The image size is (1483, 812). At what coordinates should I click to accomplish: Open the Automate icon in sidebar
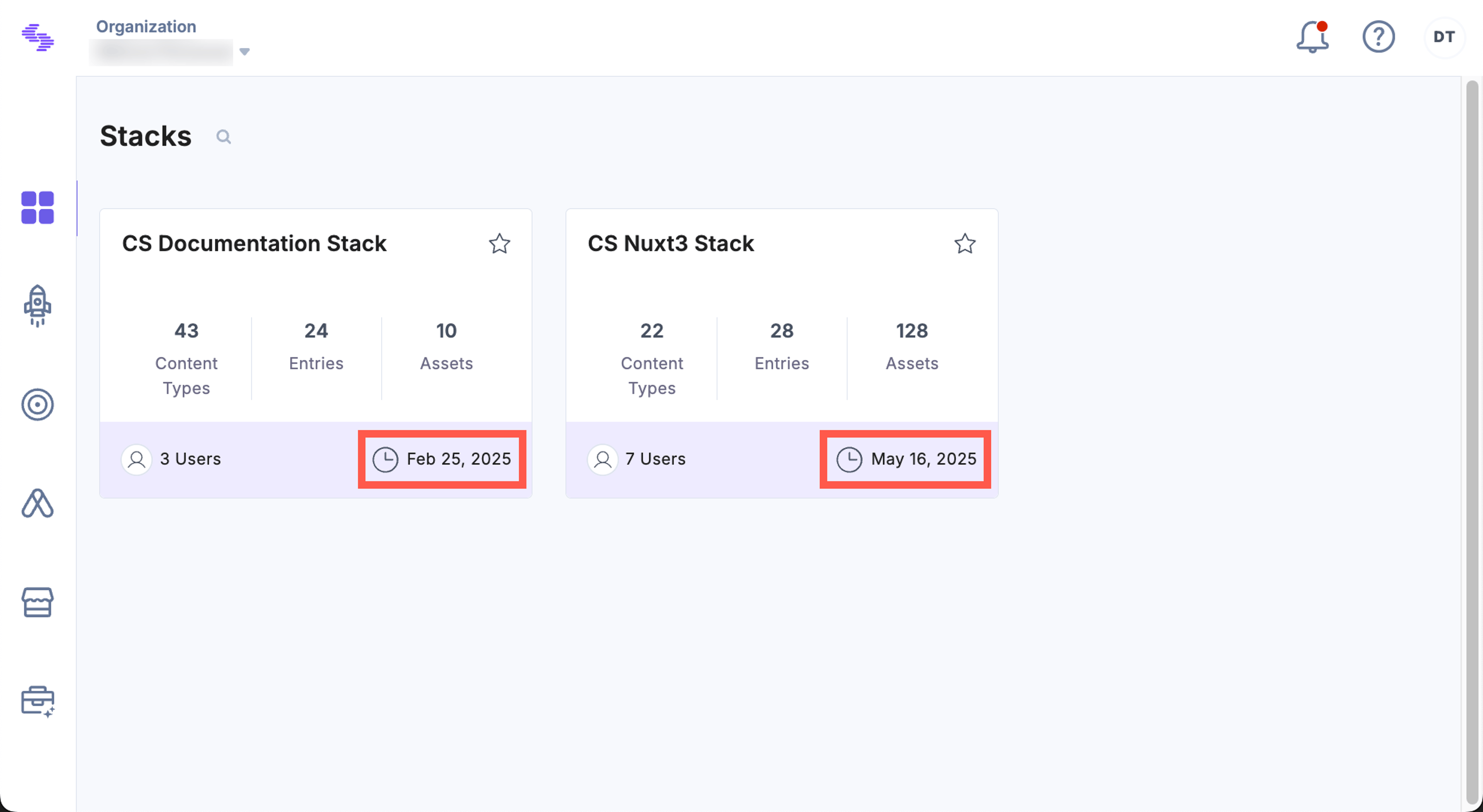coord(37,503)
